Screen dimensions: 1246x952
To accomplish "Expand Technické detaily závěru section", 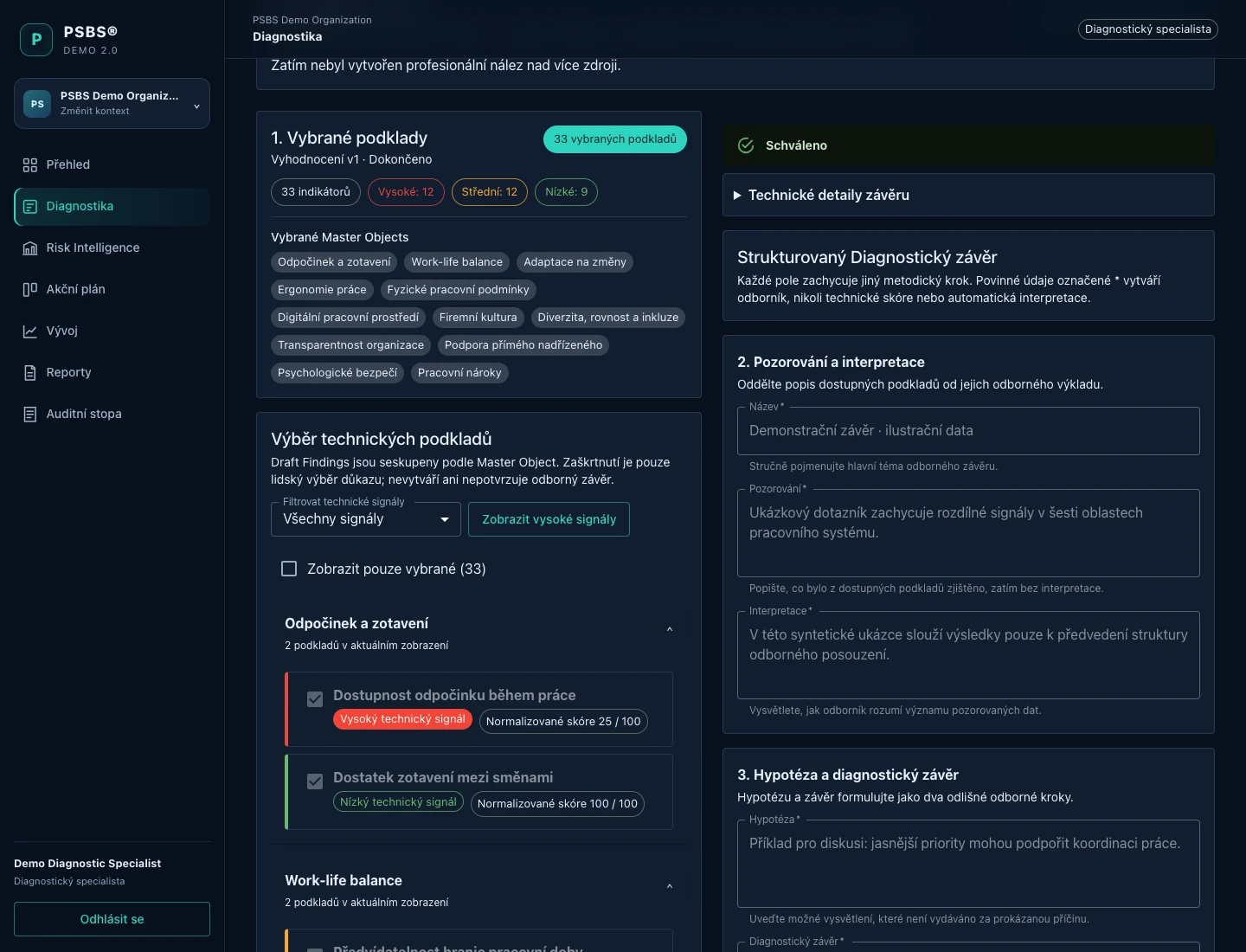I will click(x=968, y=195).
